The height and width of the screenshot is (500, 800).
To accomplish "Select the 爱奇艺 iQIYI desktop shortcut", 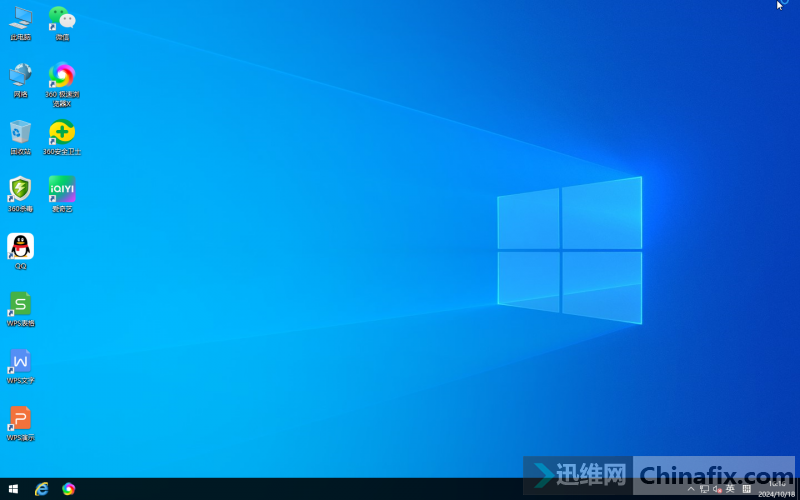I will (62, 195).
